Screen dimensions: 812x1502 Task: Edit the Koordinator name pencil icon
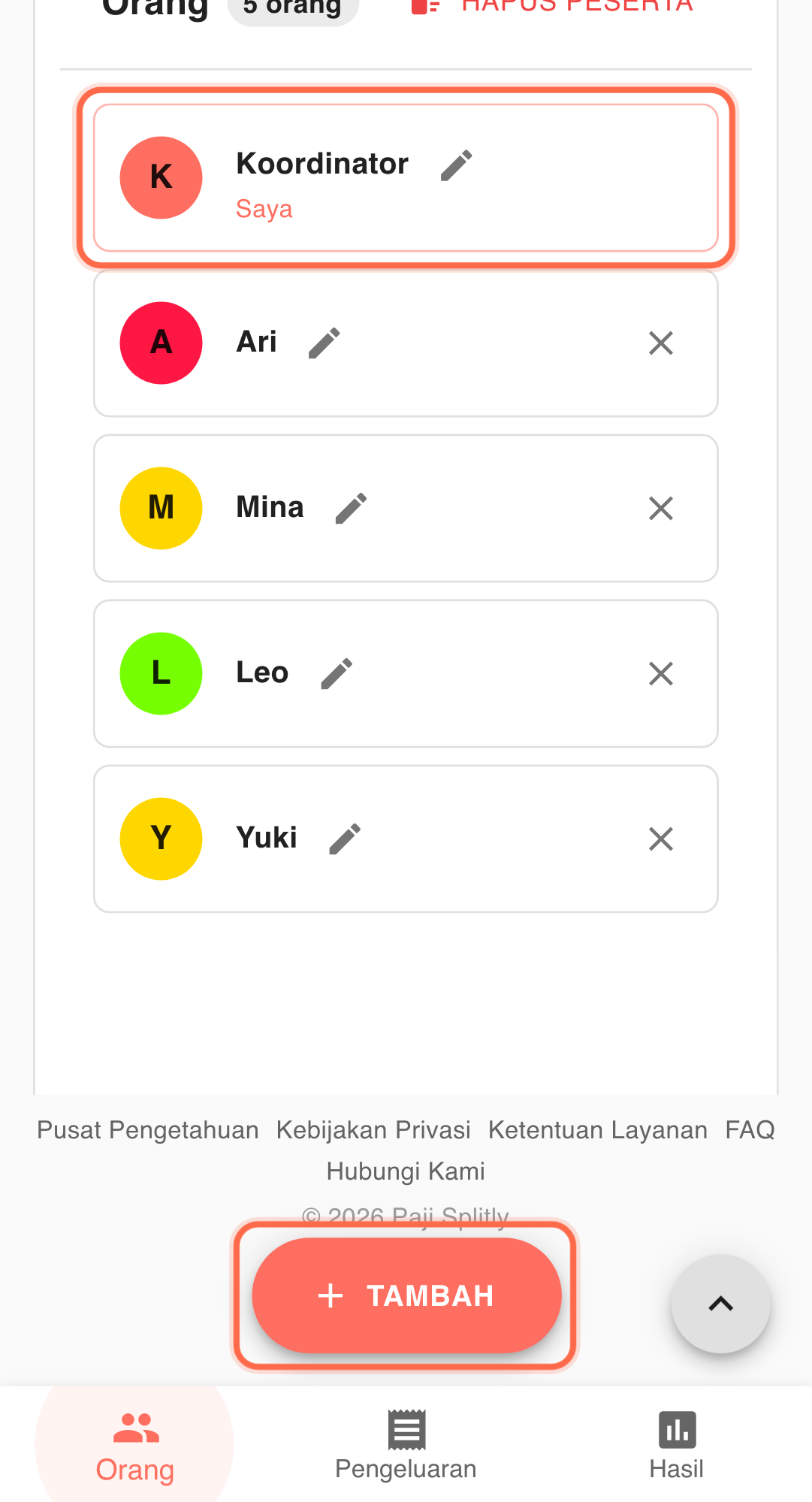coord(456,165)
